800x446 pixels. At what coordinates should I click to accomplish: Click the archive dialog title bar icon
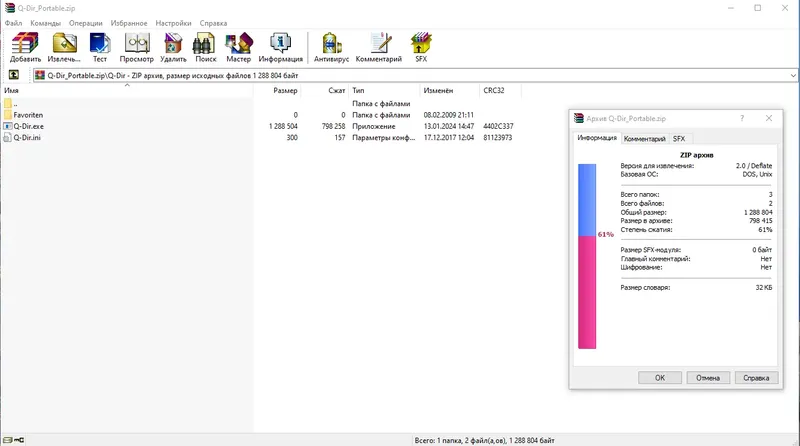579,118
